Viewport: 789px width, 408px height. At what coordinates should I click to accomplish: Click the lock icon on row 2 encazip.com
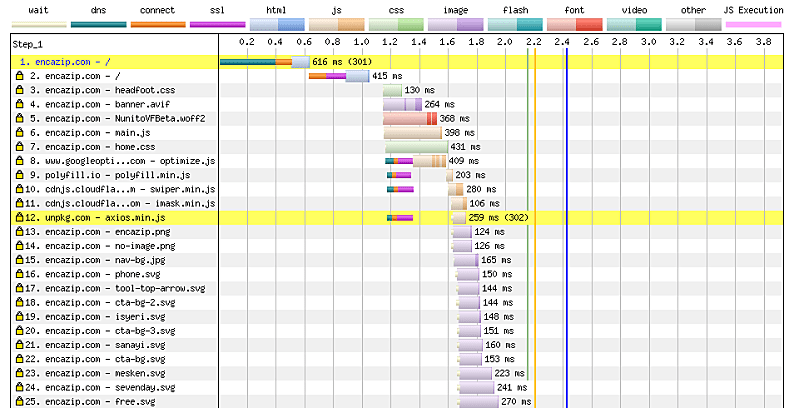click(x=20, y=76)
